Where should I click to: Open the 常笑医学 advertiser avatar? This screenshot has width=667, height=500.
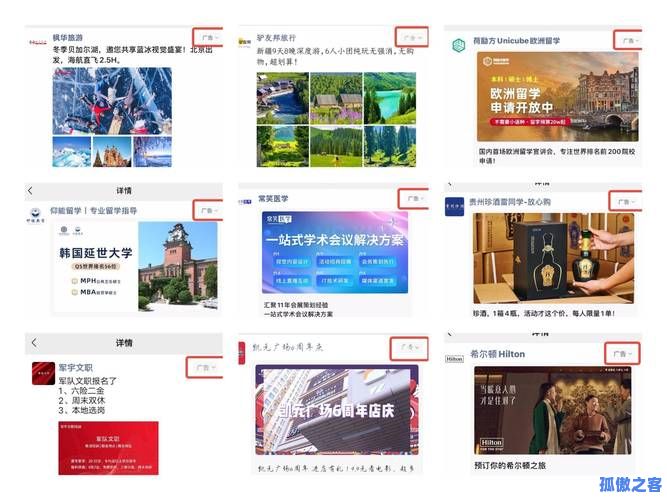[245, 202]
